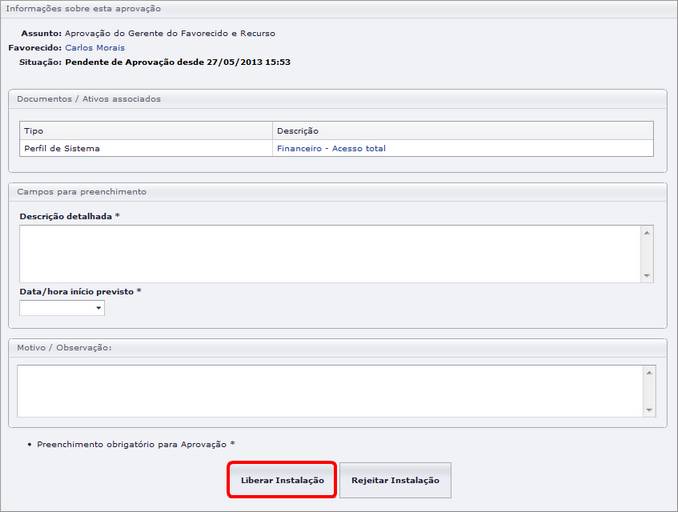
Task: Open the Carlos Morais favorecido link
Action: click(95, 47)
